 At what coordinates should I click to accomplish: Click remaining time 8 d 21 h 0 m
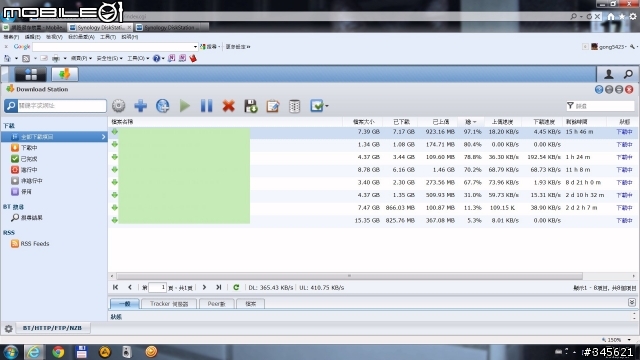pyautogui.click(x=583, y=182)
